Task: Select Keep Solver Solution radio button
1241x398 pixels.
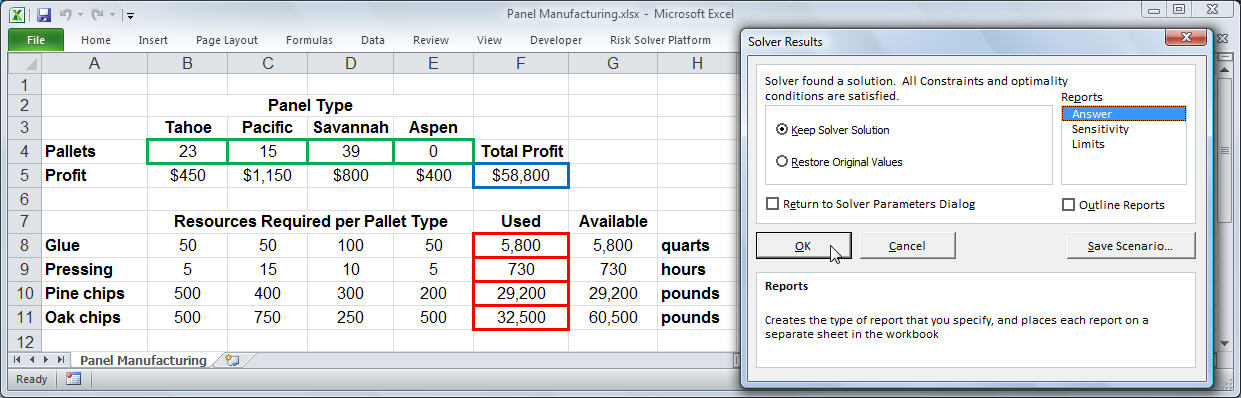Action: point(782,130)
